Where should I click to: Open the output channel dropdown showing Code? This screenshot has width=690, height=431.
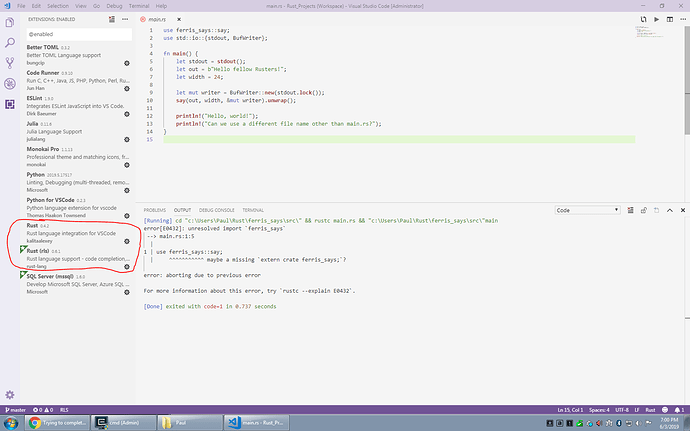pos(587,210)
